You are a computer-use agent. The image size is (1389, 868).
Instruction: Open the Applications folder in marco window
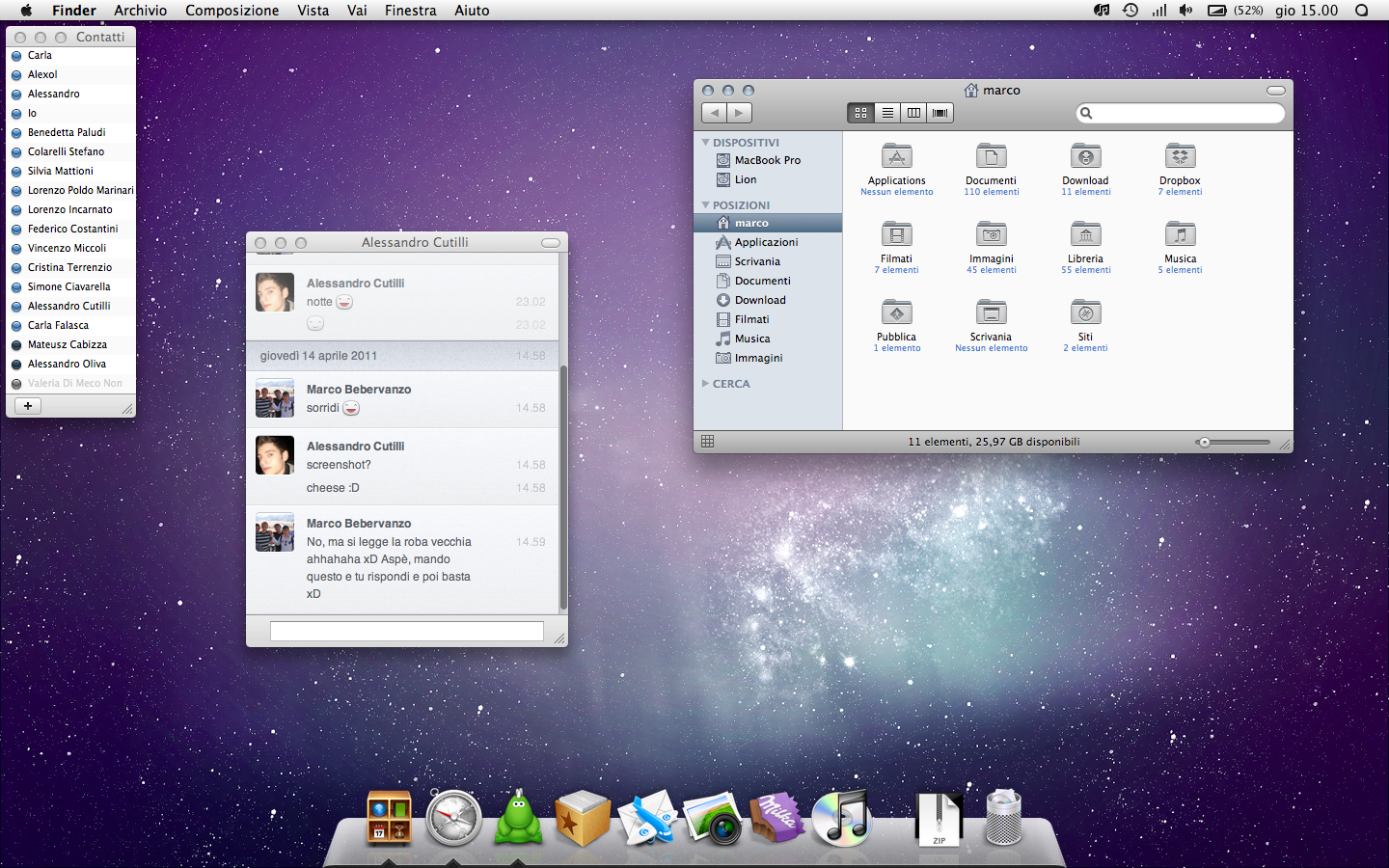tap(896, 157)
